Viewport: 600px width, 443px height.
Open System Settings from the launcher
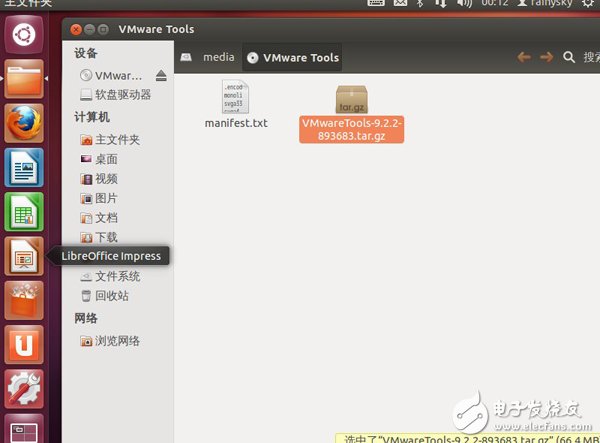pos(24,389)
